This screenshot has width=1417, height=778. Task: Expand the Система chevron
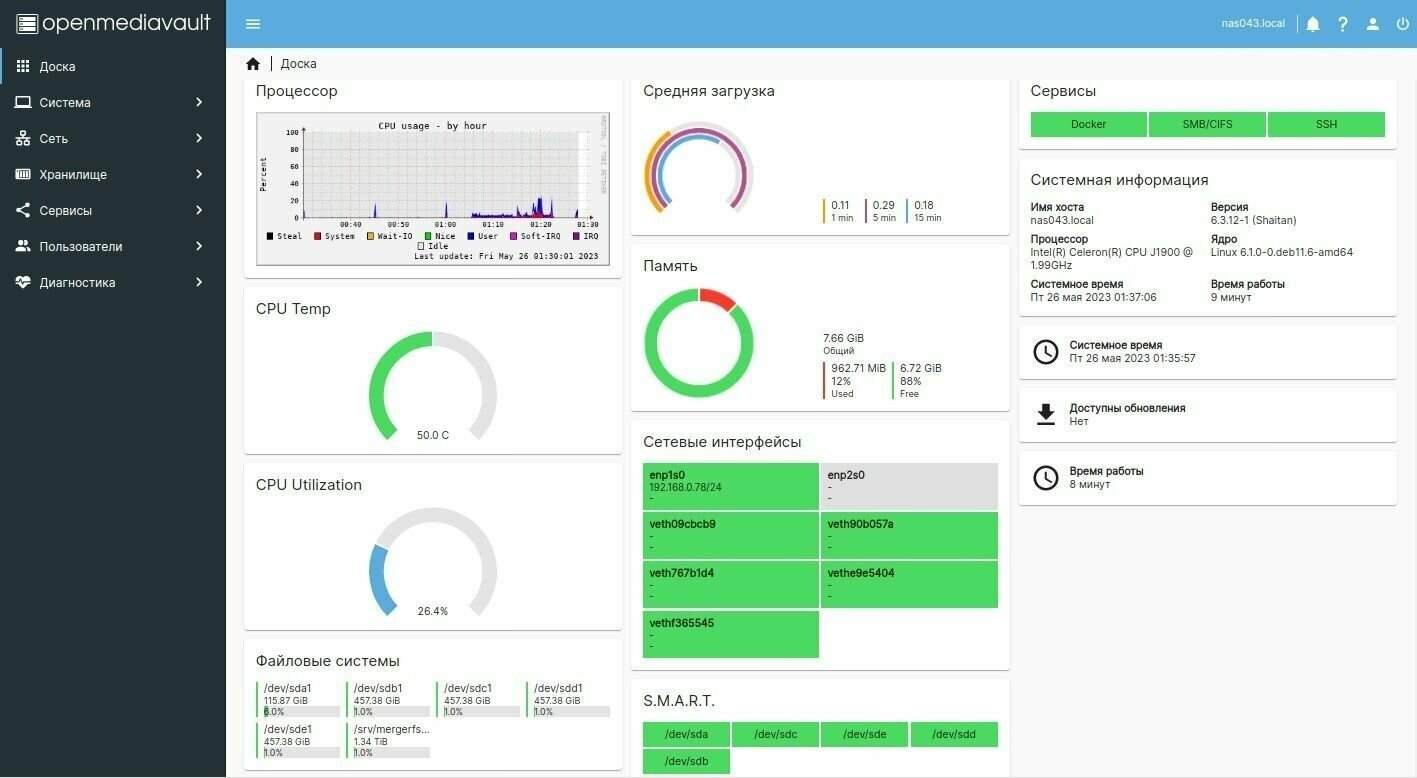click(x=199, y=102)
